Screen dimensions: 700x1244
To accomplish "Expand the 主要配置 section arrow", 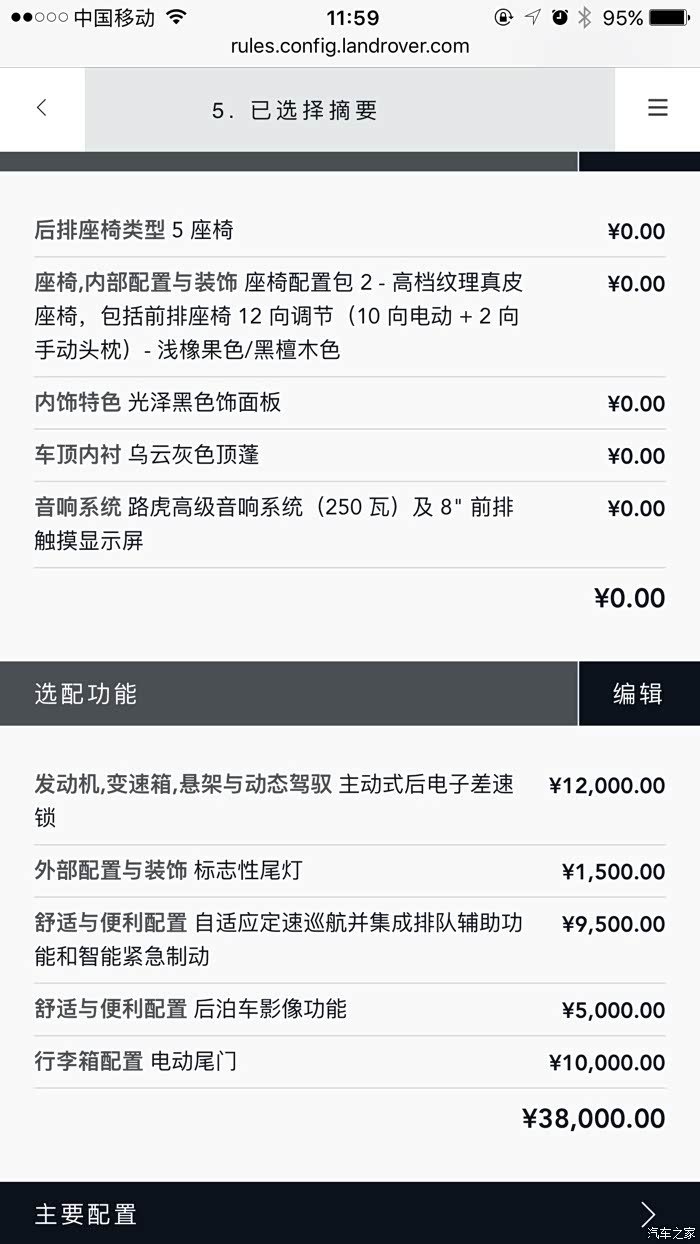I will pyautogui.click(x=648, y=1213).
